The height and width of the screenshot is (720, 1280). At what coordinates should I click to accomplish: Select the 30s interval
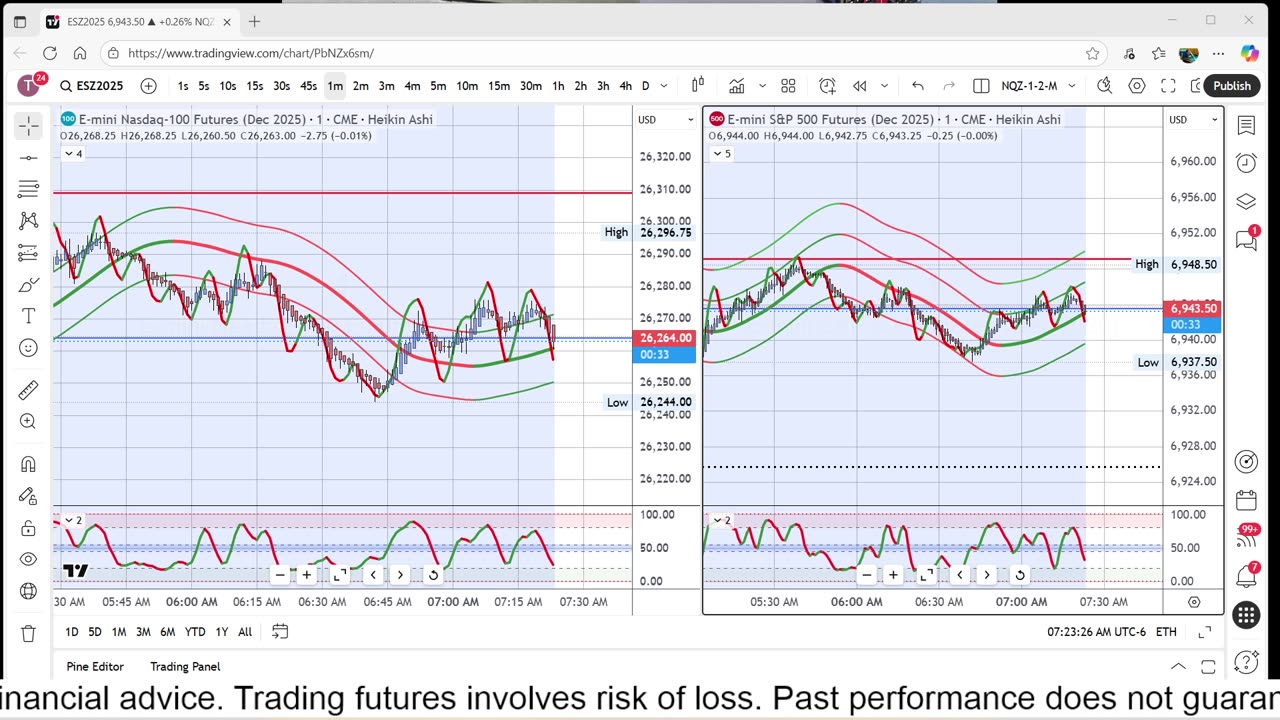click(x=282, y=86)
